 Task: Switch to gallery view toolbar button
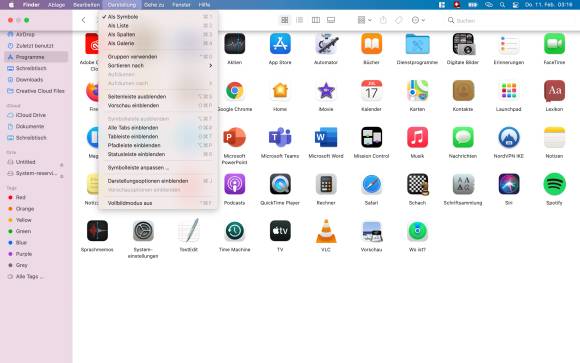[x=331, y=20]
